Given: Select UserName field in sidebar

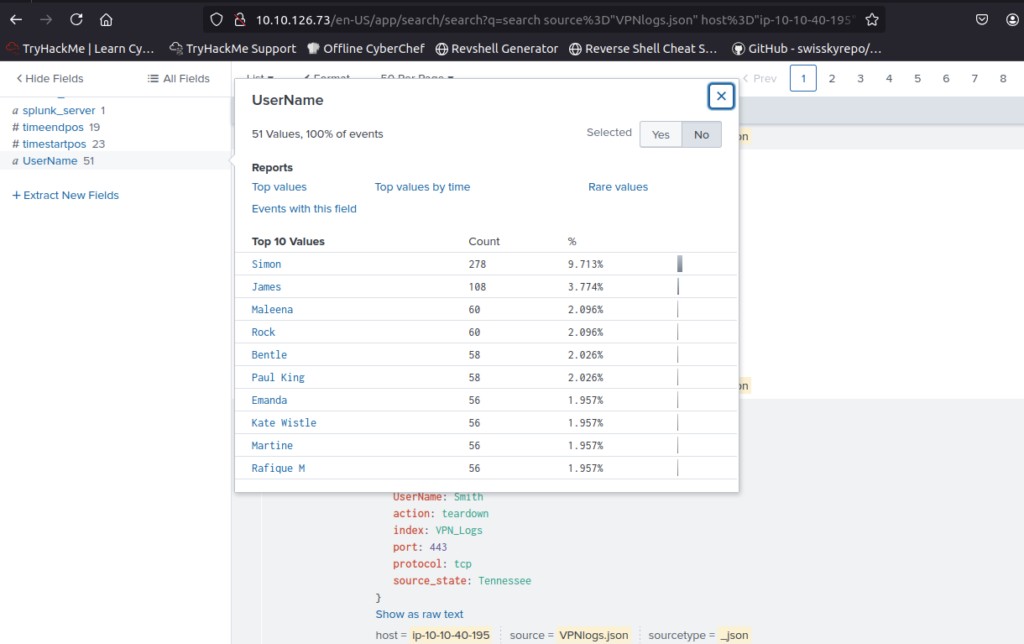Looking at the screenshot, I should pos(50,161).
